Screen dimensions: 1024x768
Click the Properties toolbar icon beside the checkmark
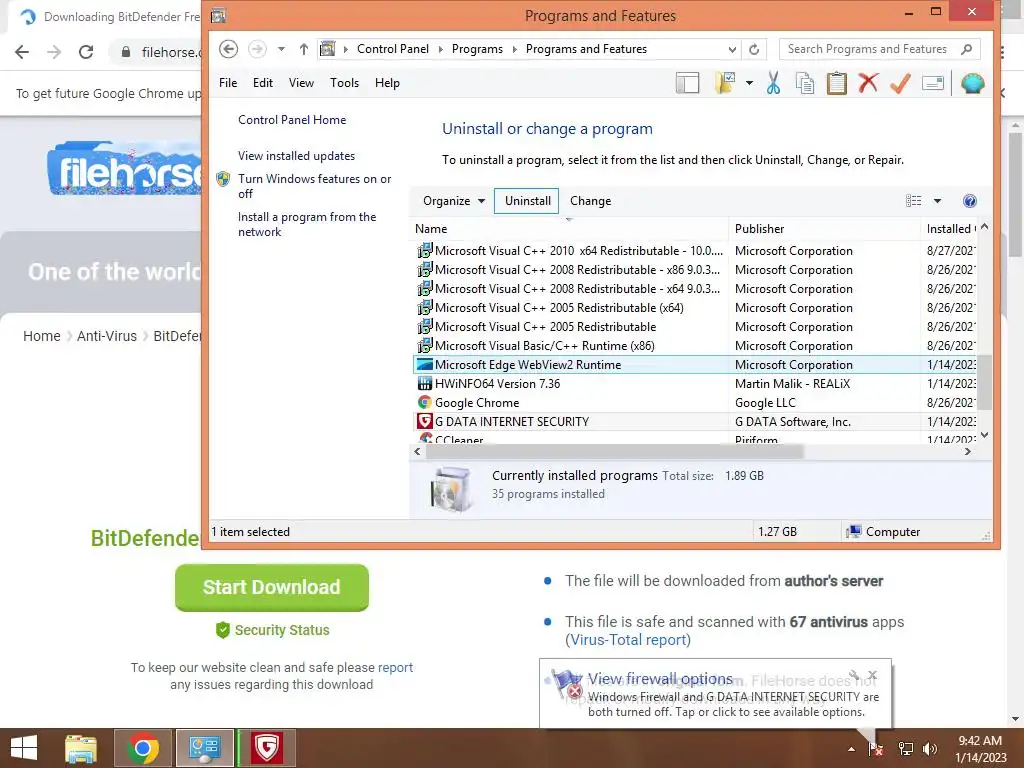(x=933, y=83)
